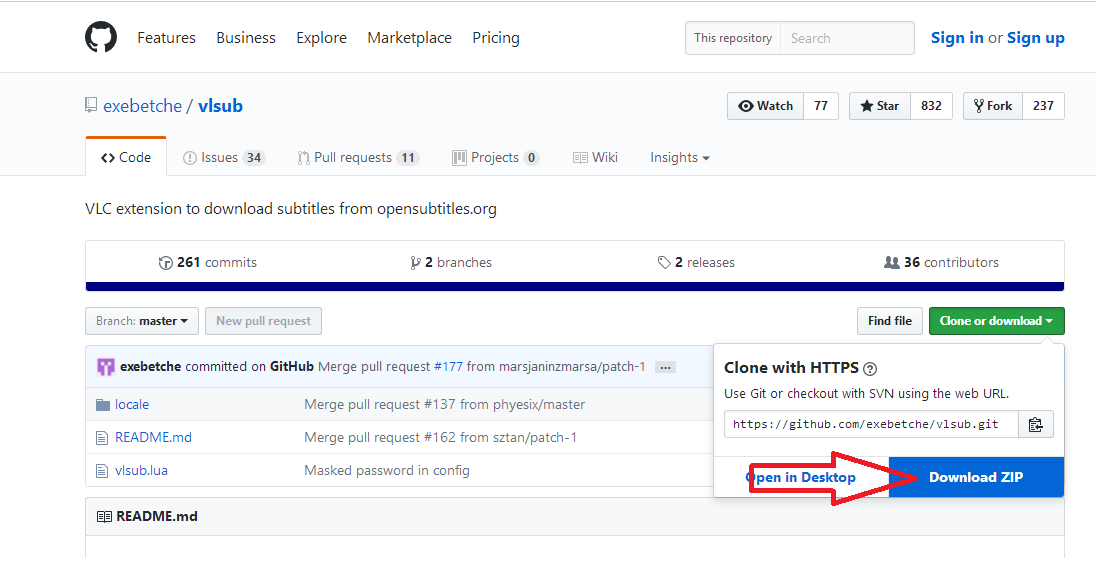Star the vlsub repository

click(880, 106)
